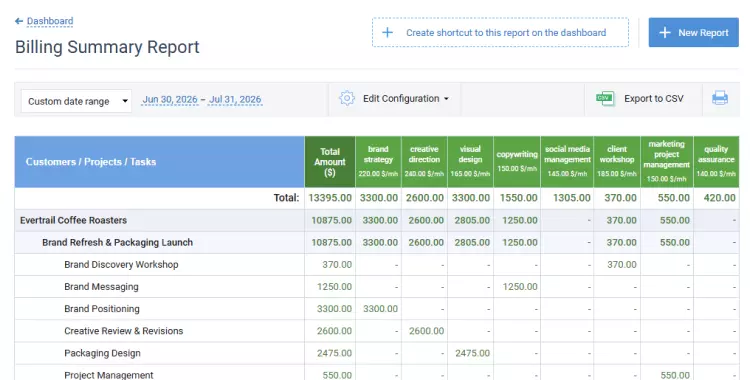This screenshot has width=750, height=380.
Task: Click the 2475.00 visual design value in Packaging Design row
Action: [472, 353]
